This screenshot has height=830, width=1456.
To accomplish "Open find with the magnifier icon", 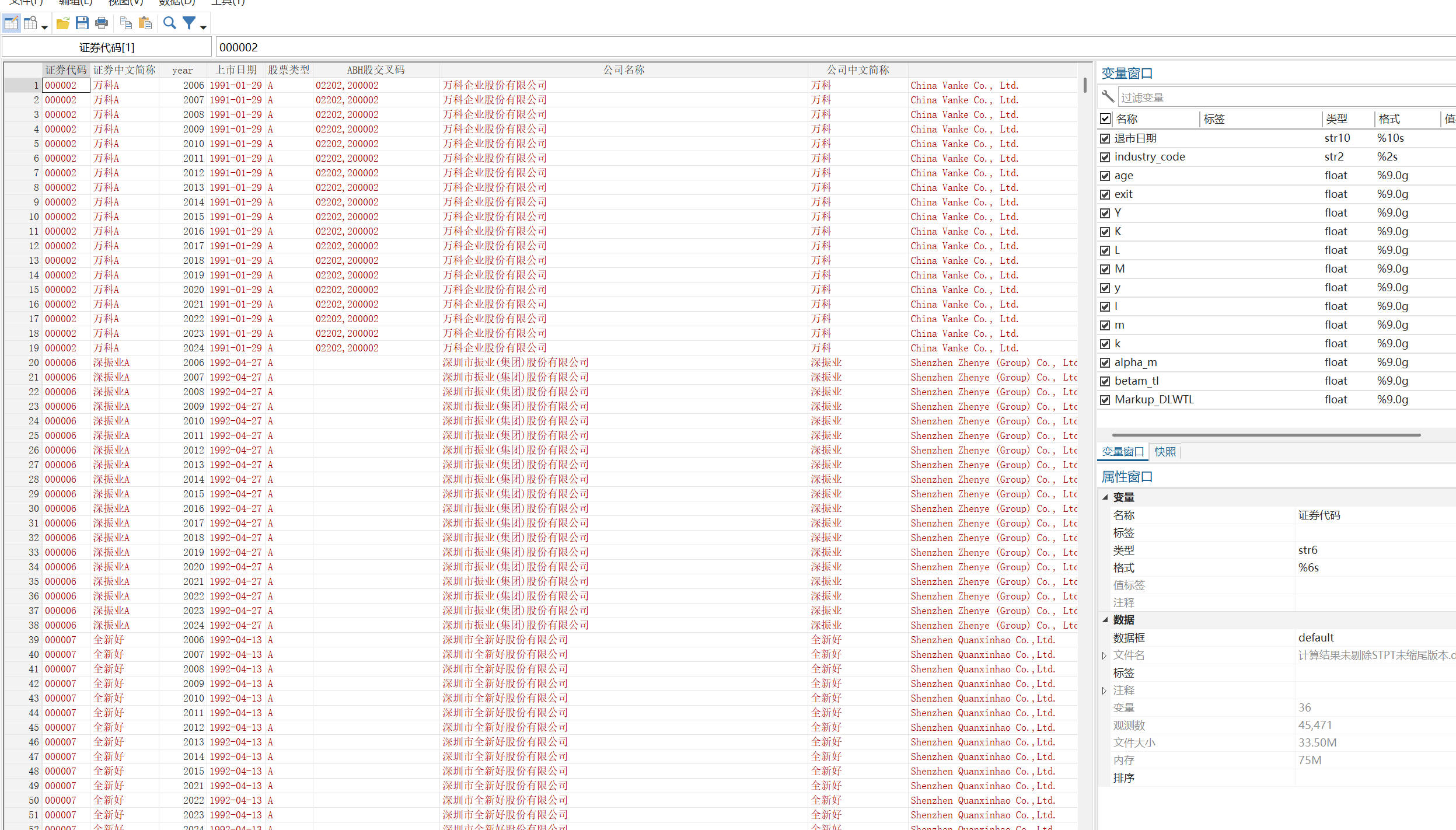I will 169,23.
